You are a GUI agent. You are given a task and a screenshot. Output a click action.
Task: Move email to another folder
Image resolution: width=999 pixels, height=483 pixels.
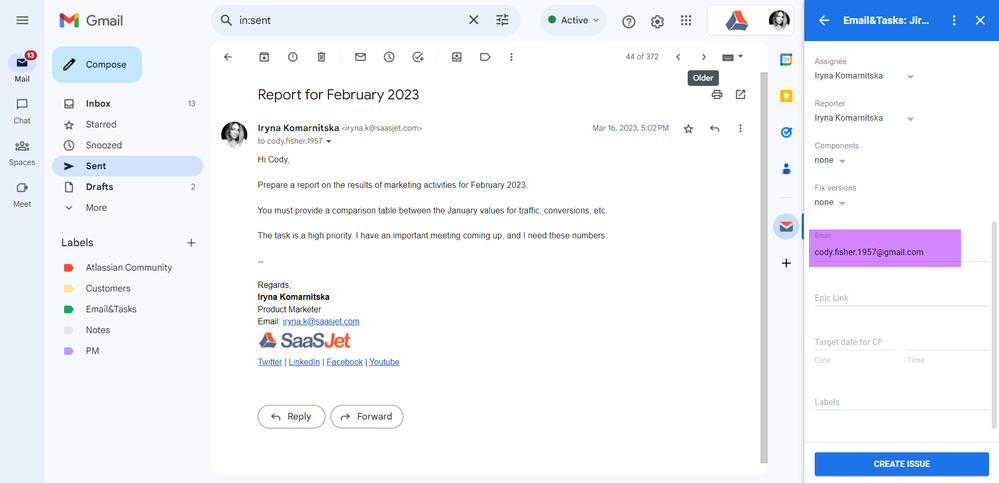point(456,57)
